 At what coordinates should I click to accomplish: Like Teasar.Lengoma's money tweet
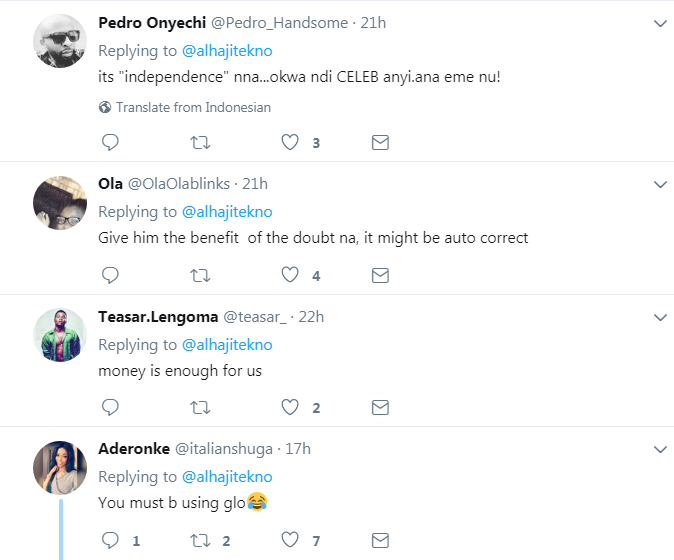point(290,407)
